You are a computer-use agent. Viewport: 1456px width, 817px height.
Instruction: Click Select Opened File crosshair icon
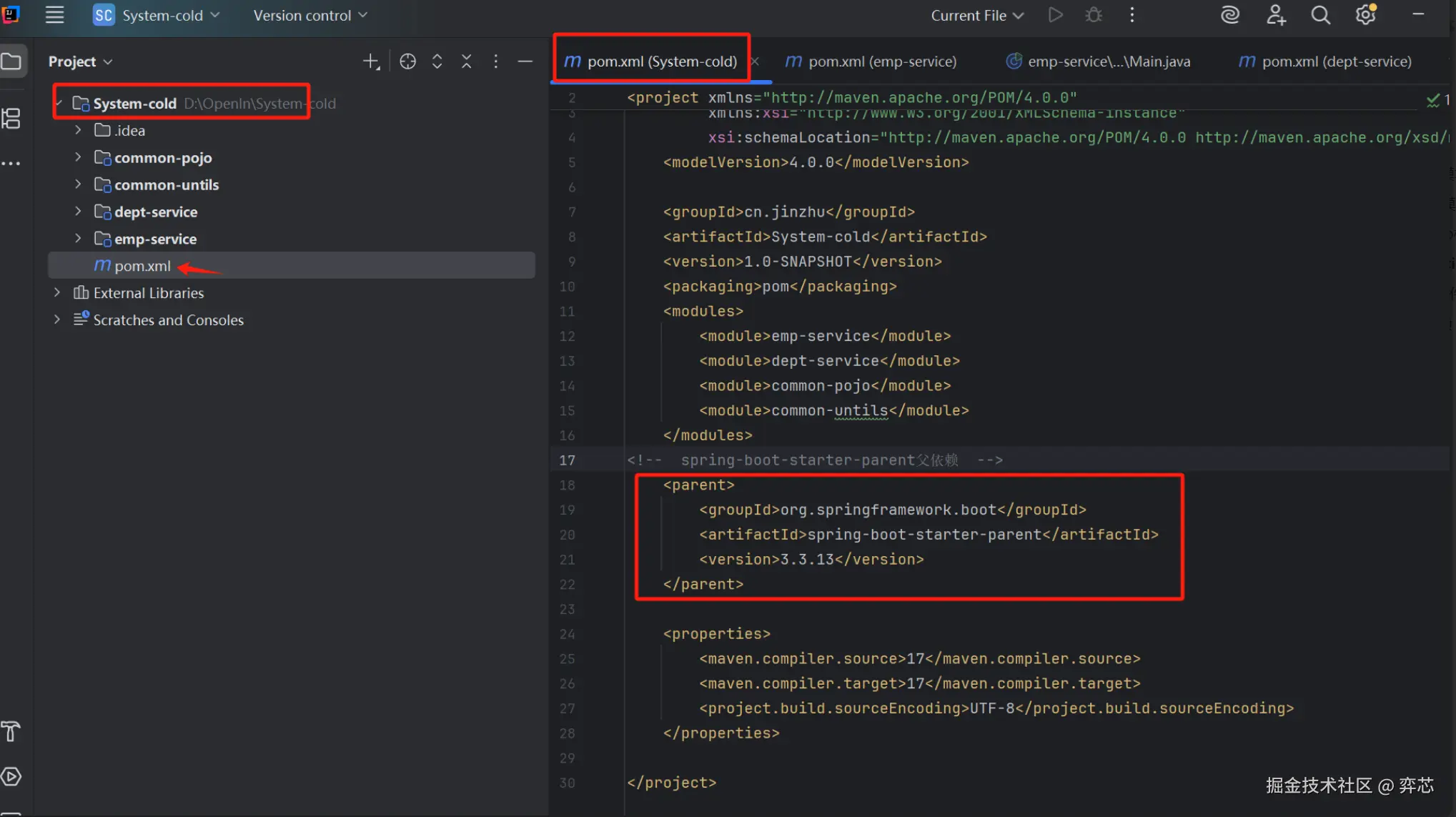click(x=407, y=61)
